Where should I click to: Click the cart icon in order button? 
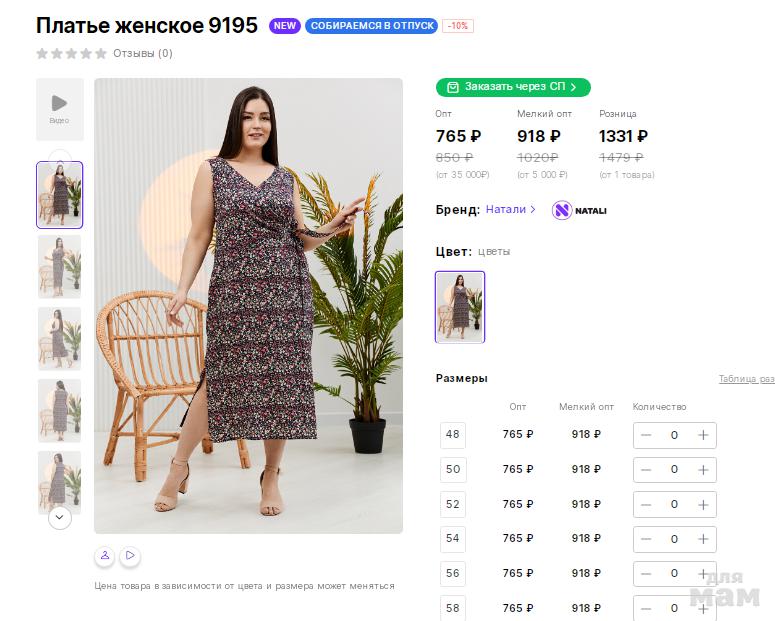tap(453, 87)
